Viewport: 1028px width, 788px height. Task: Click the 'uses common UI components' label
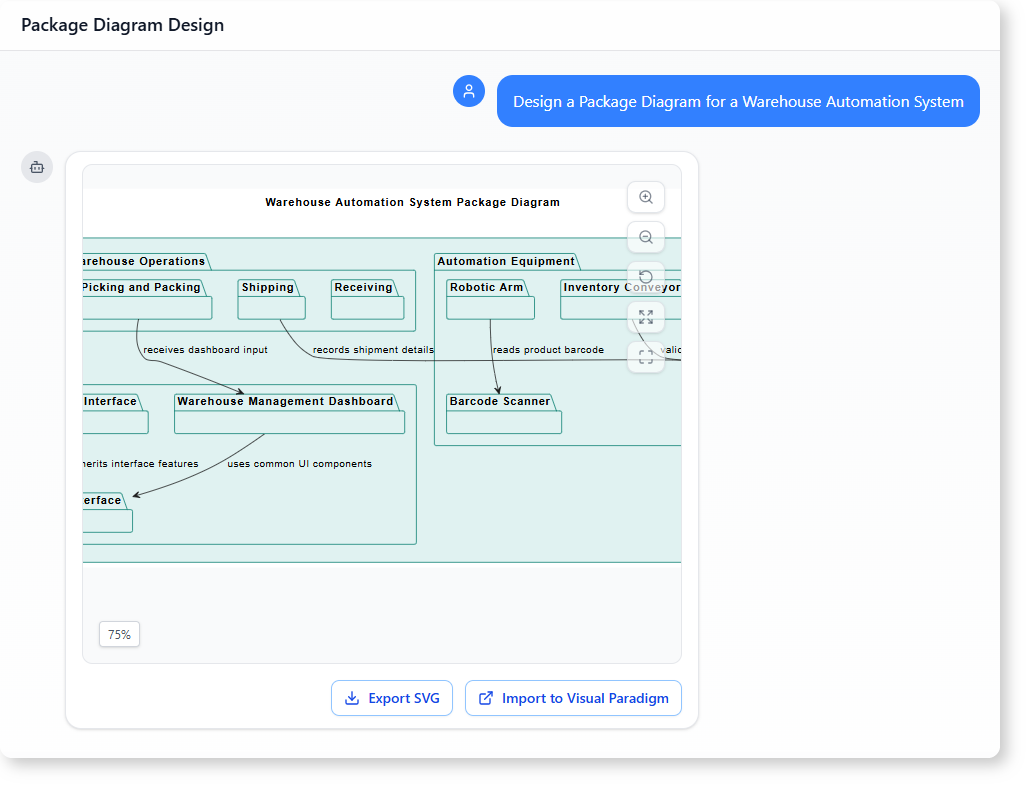point(299,464)
